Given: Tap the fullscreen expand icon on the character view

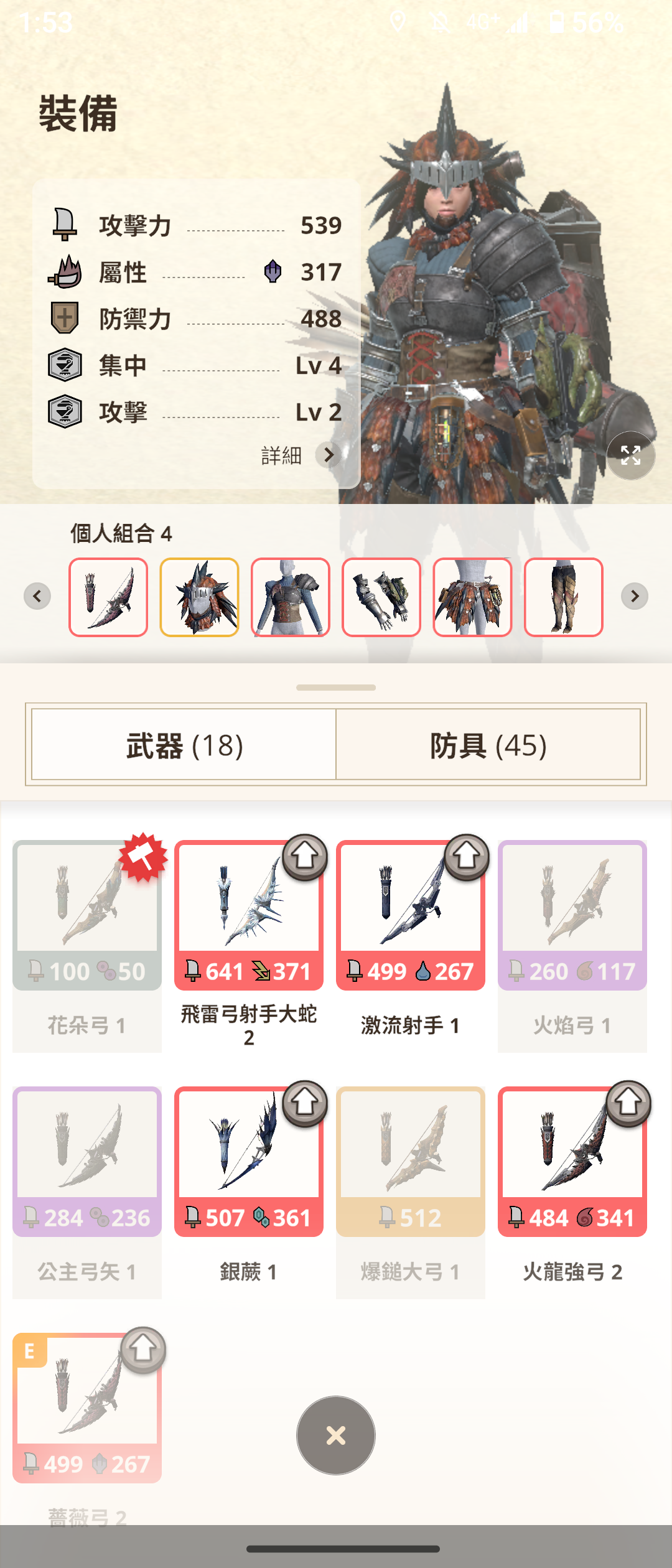Looking at the screenshot, I should tap(630, 455).
